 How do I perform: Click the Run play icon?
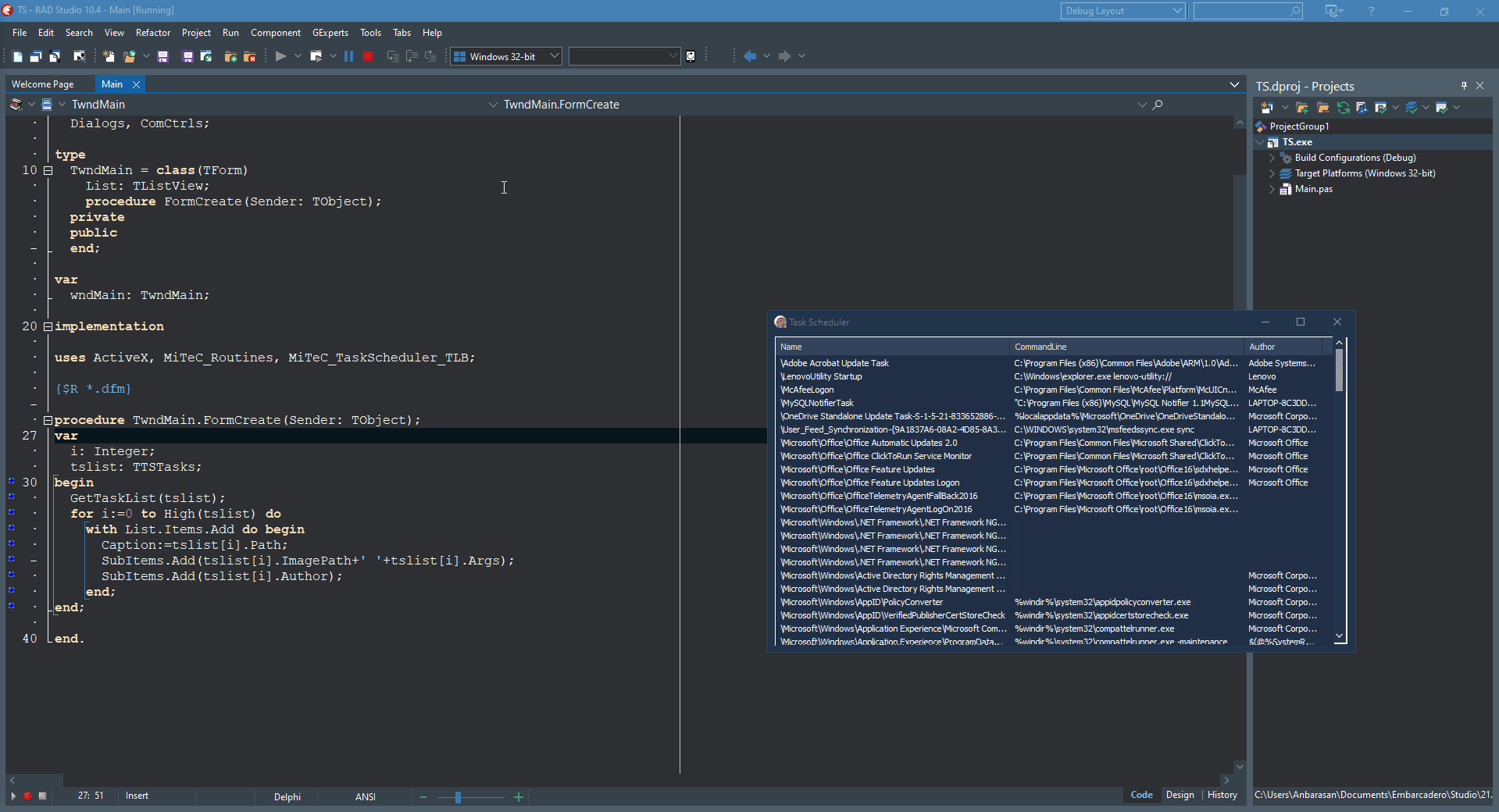280,56
